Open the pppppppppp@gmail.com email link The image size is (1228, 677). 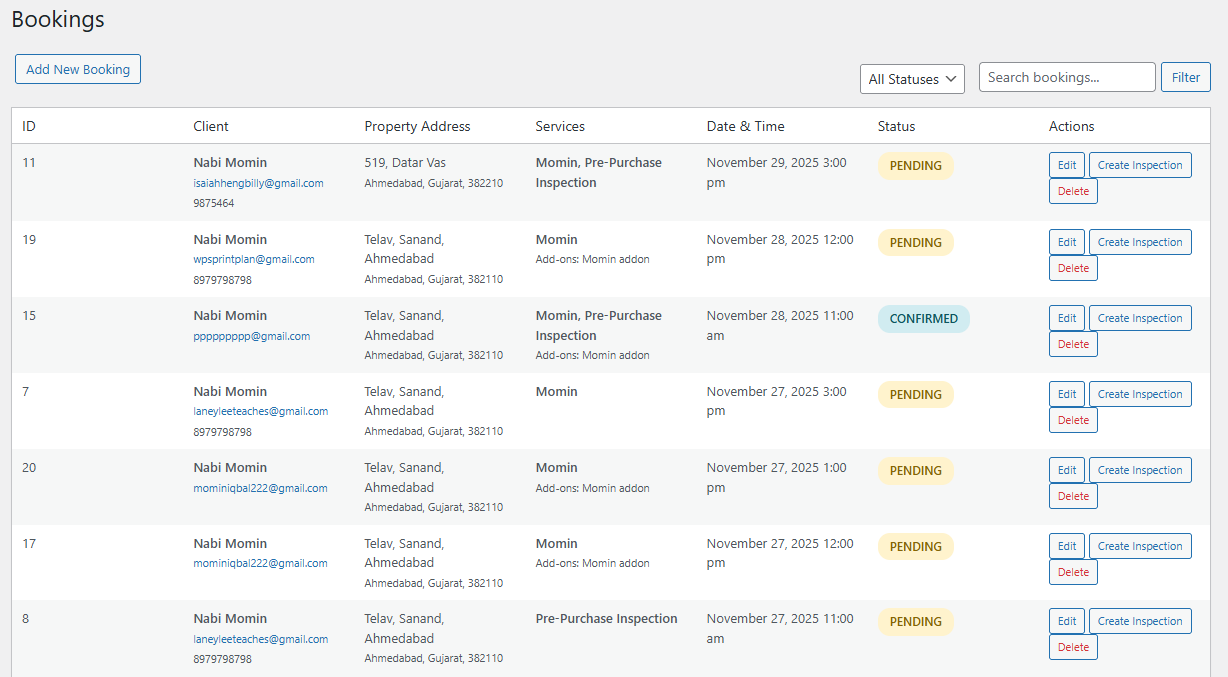click(251, 336)
